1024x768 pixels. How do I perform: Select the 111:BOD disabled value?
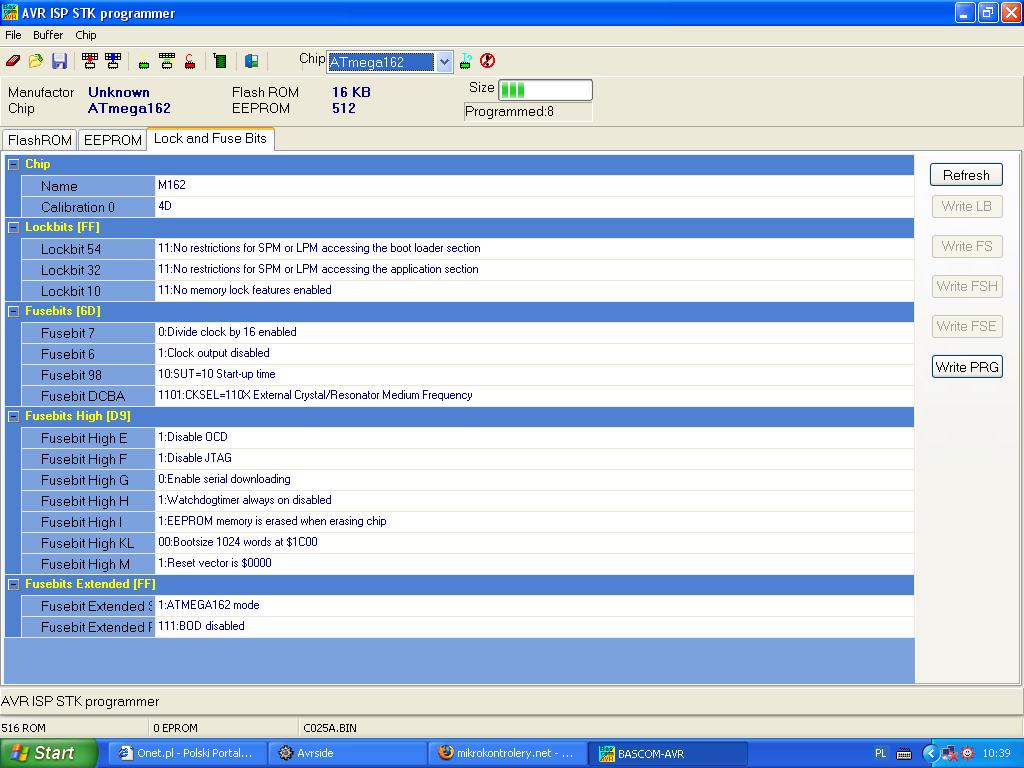[x=534, y=626]
